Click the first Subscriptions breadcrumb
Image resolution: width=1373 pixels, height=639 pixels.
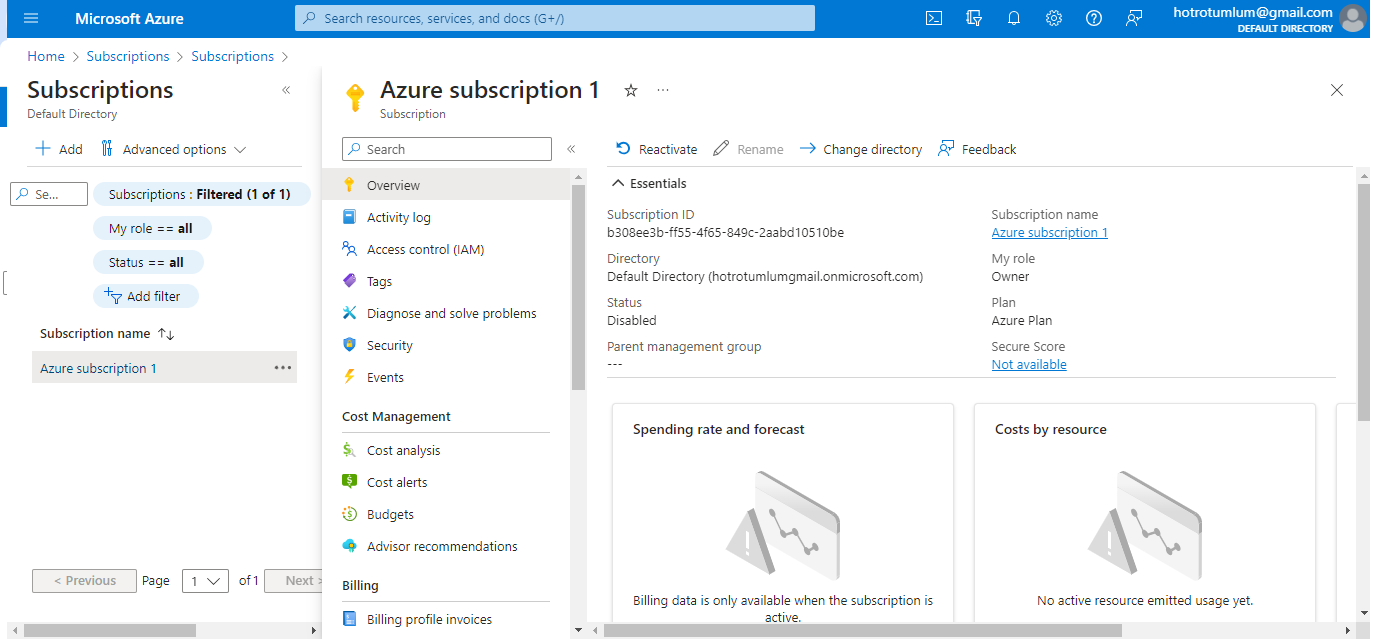tap(128, 56)
